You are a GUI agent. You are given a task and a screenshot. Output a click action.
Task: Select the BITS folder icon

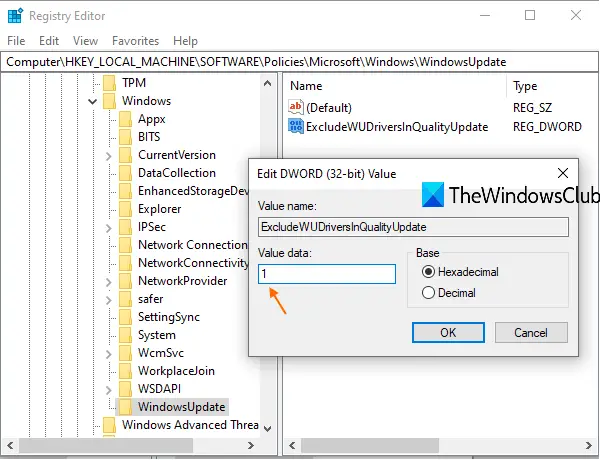pos(126,137)
